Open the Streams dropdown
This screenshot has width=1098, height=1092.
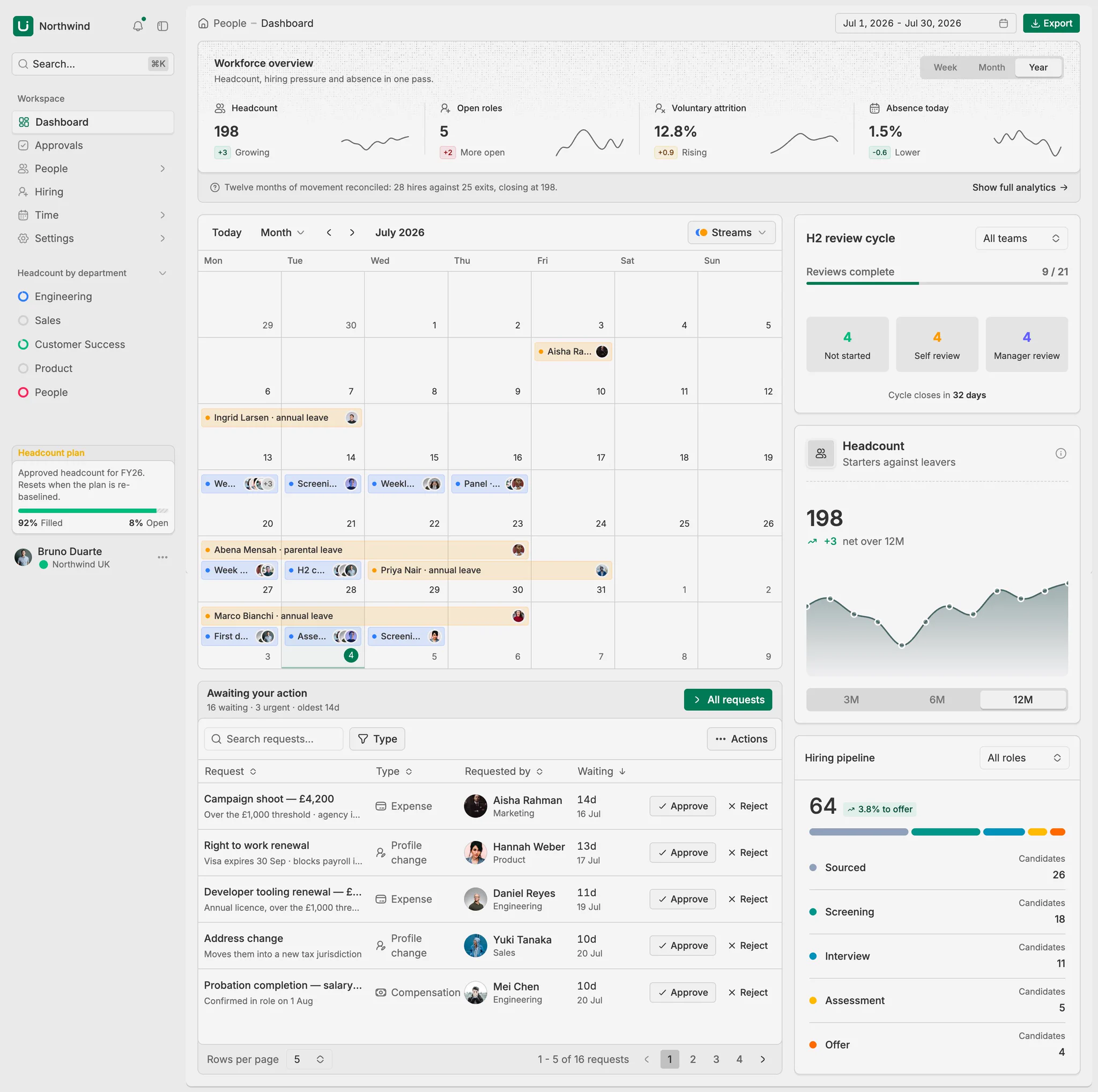coord(731,232)
